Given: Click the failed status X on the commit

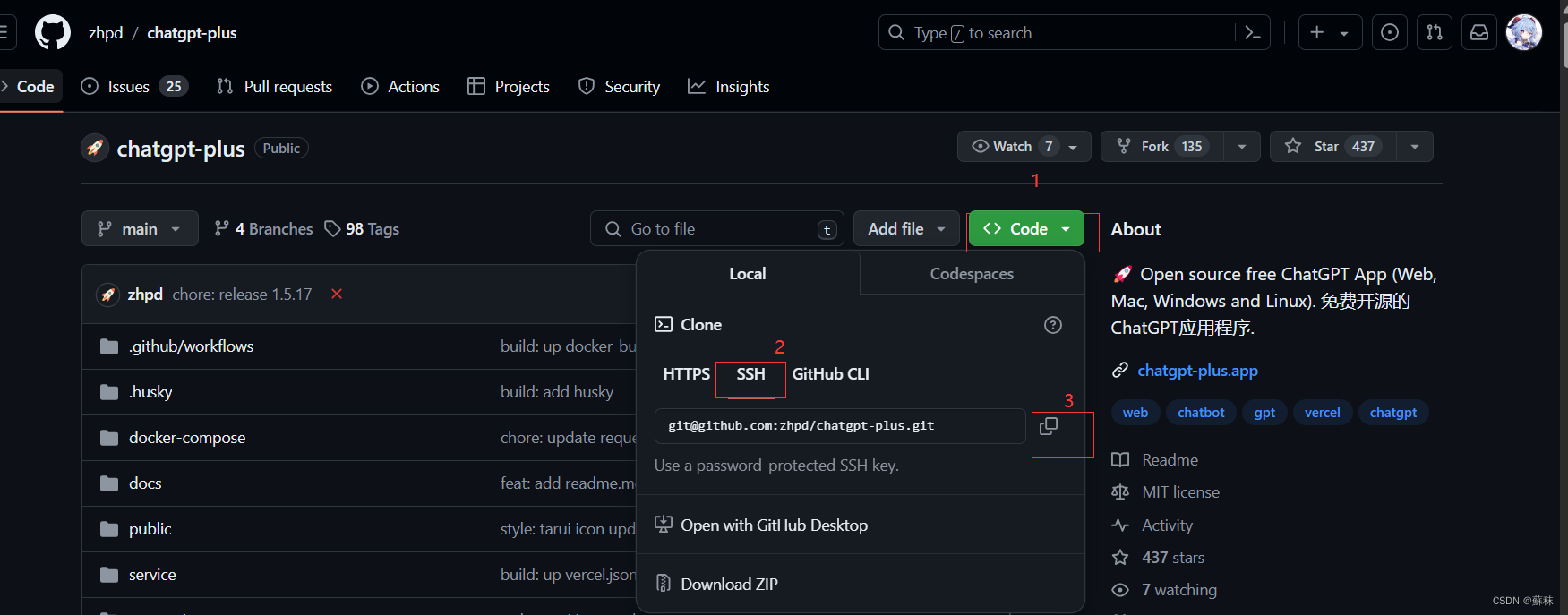Looking at the screenshot, I should 337,294.
